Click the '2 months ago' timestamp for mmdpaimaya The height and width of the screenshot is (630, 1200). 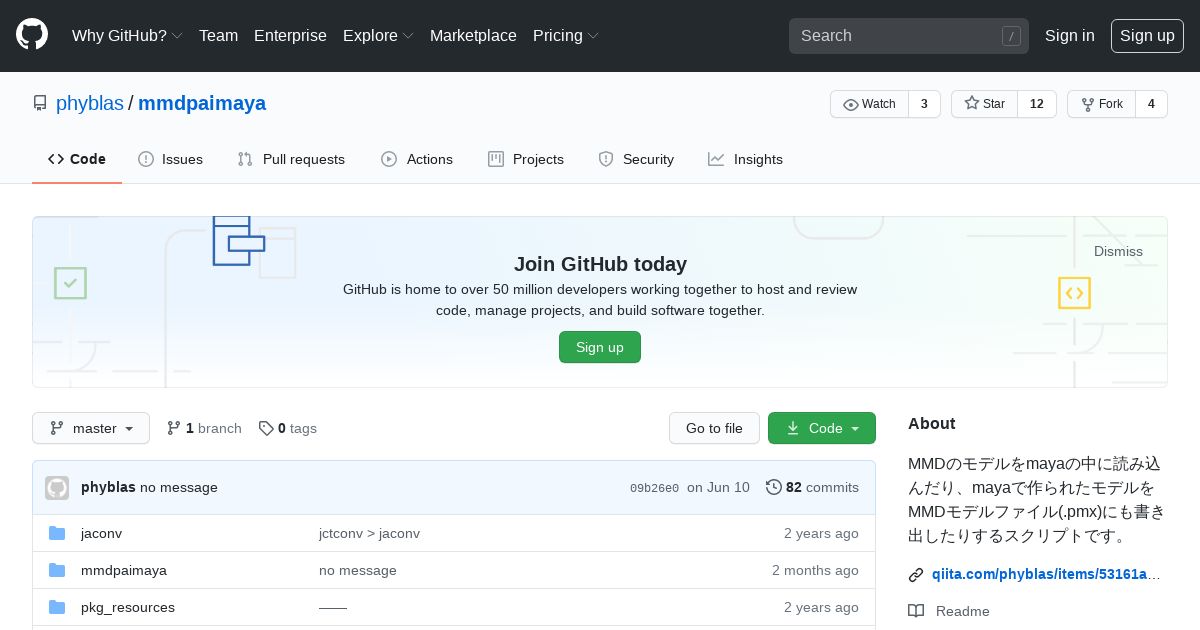(815, 570)
